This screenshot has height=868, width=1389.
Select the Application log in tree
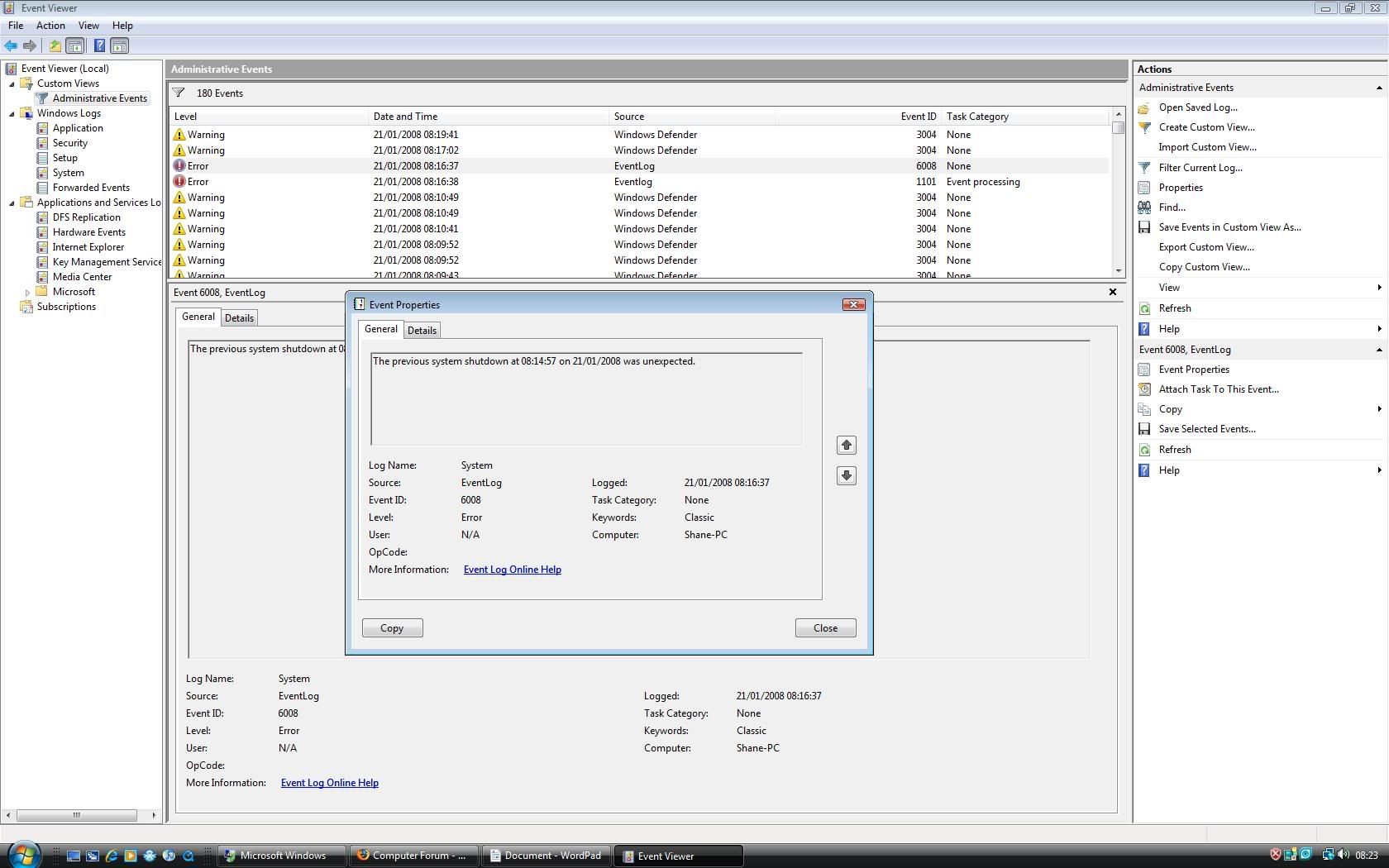[x=78, y=128]
